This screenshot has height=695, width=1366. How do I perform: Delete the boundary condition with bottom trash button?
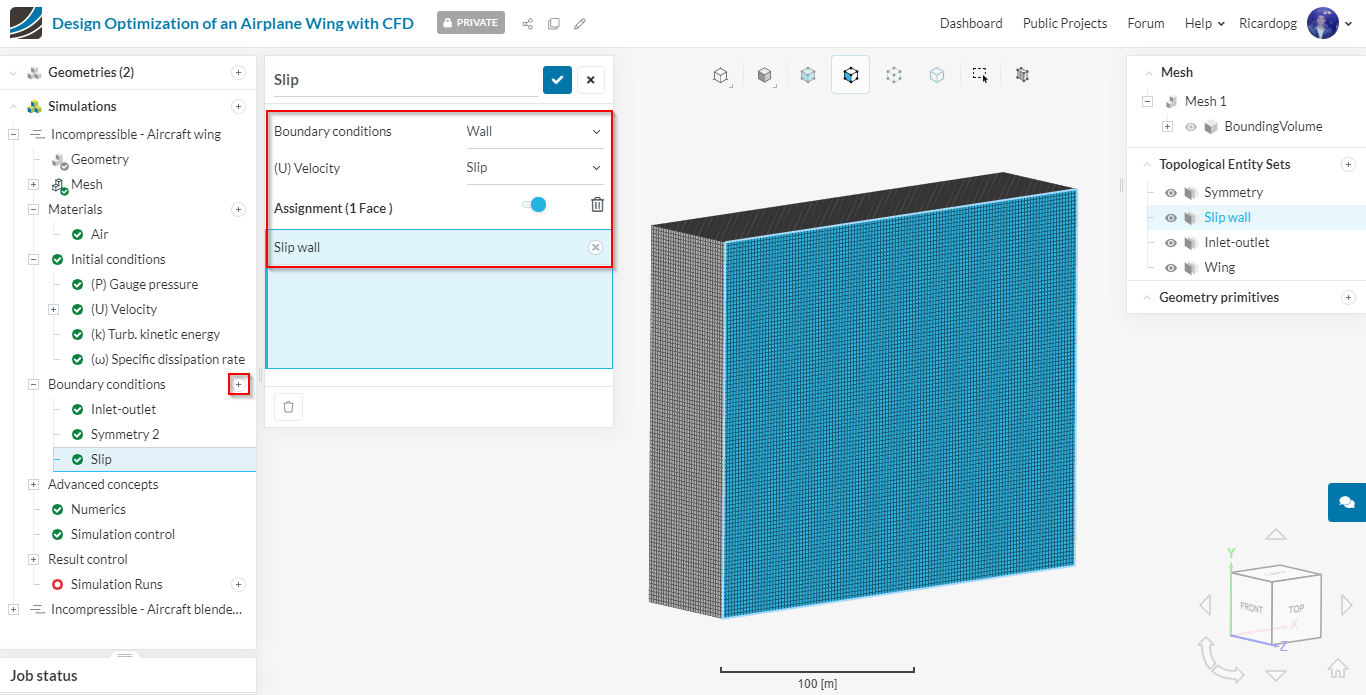(x=288, y=407)
